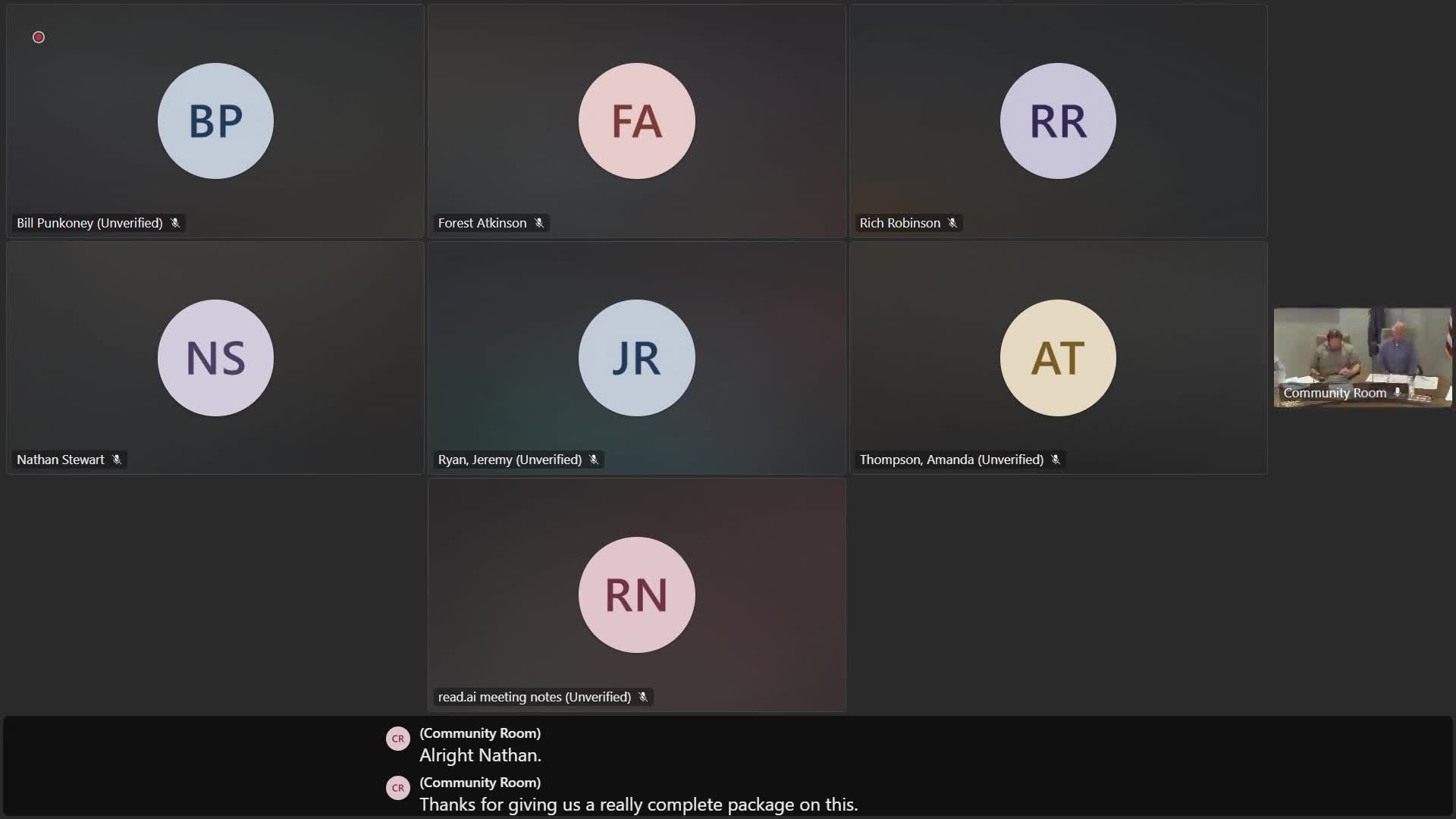Select the BP avatar circle
The image size is (1456, 819).
click(x=215, y=121)
